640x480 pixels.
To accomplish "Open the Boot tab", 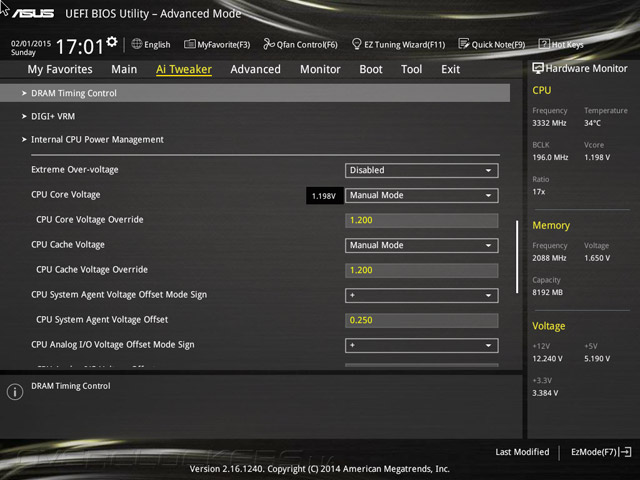I will pos(371,69).
